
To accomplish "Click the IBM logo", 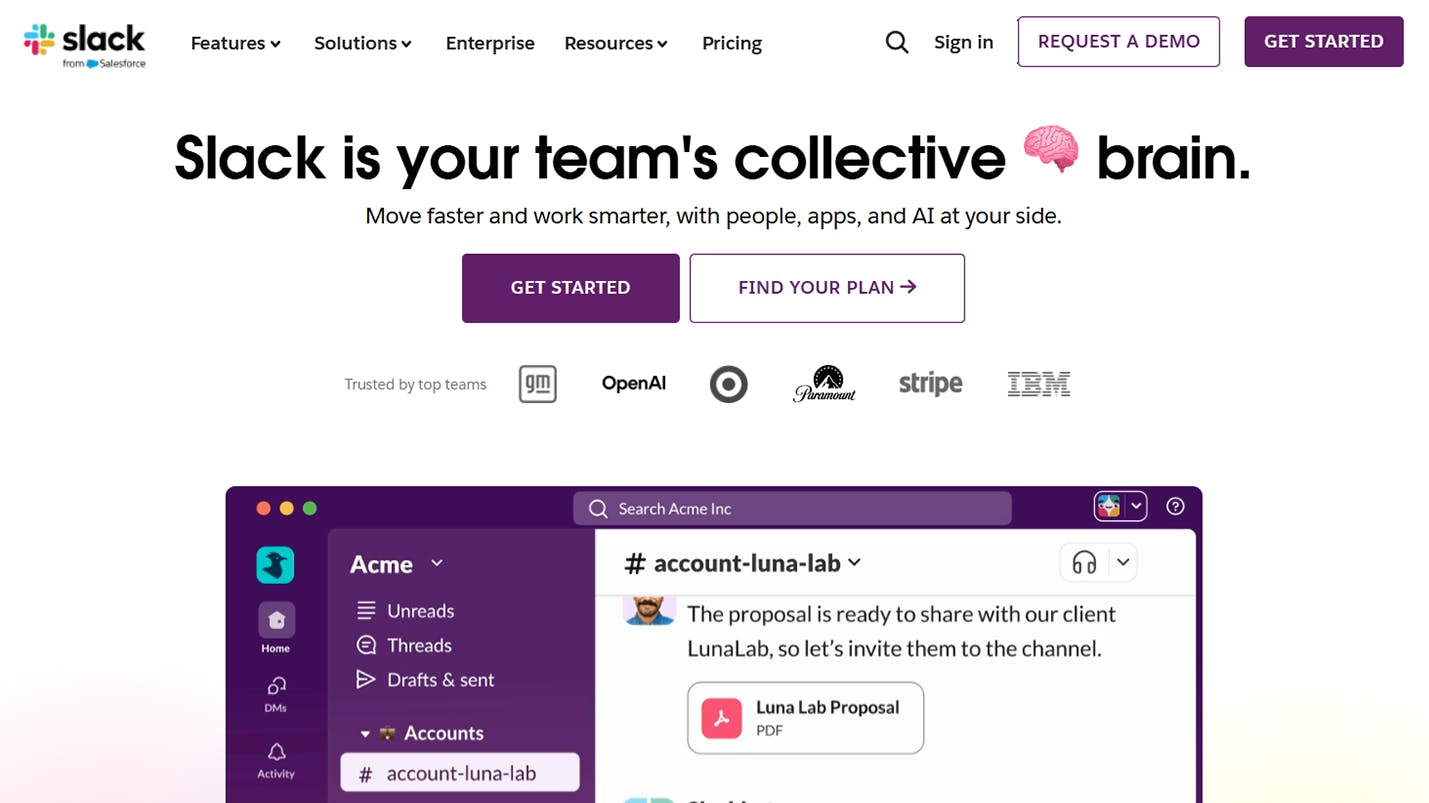I will click(x=1039, y=384).
